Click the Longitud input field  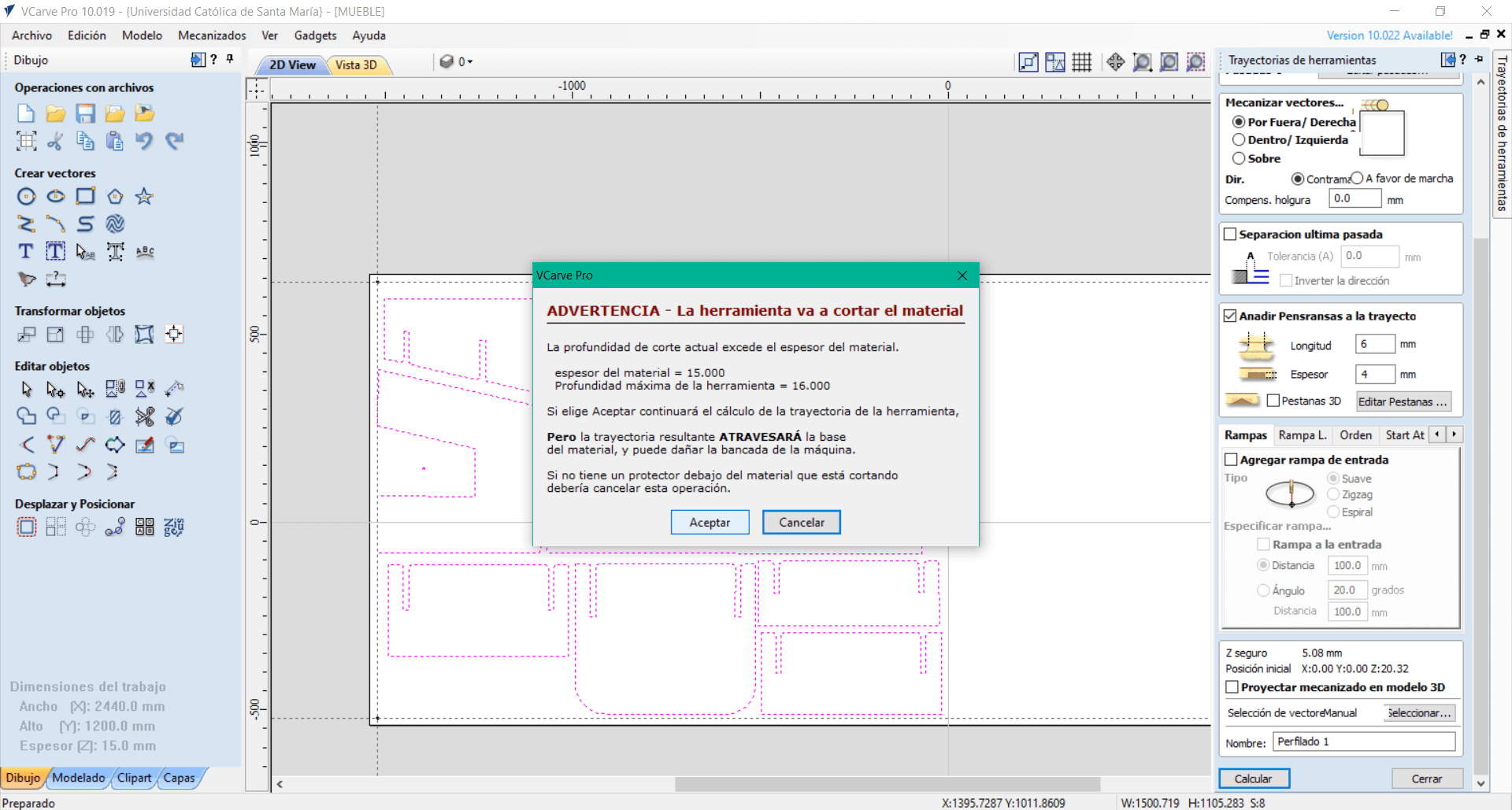point(1375,344)
